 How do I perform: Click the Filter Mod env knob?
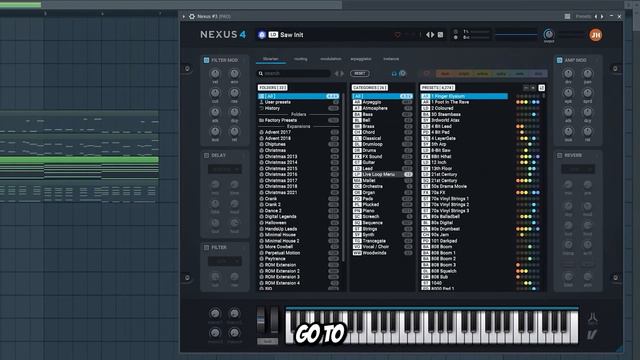click(x=234, y=73)
